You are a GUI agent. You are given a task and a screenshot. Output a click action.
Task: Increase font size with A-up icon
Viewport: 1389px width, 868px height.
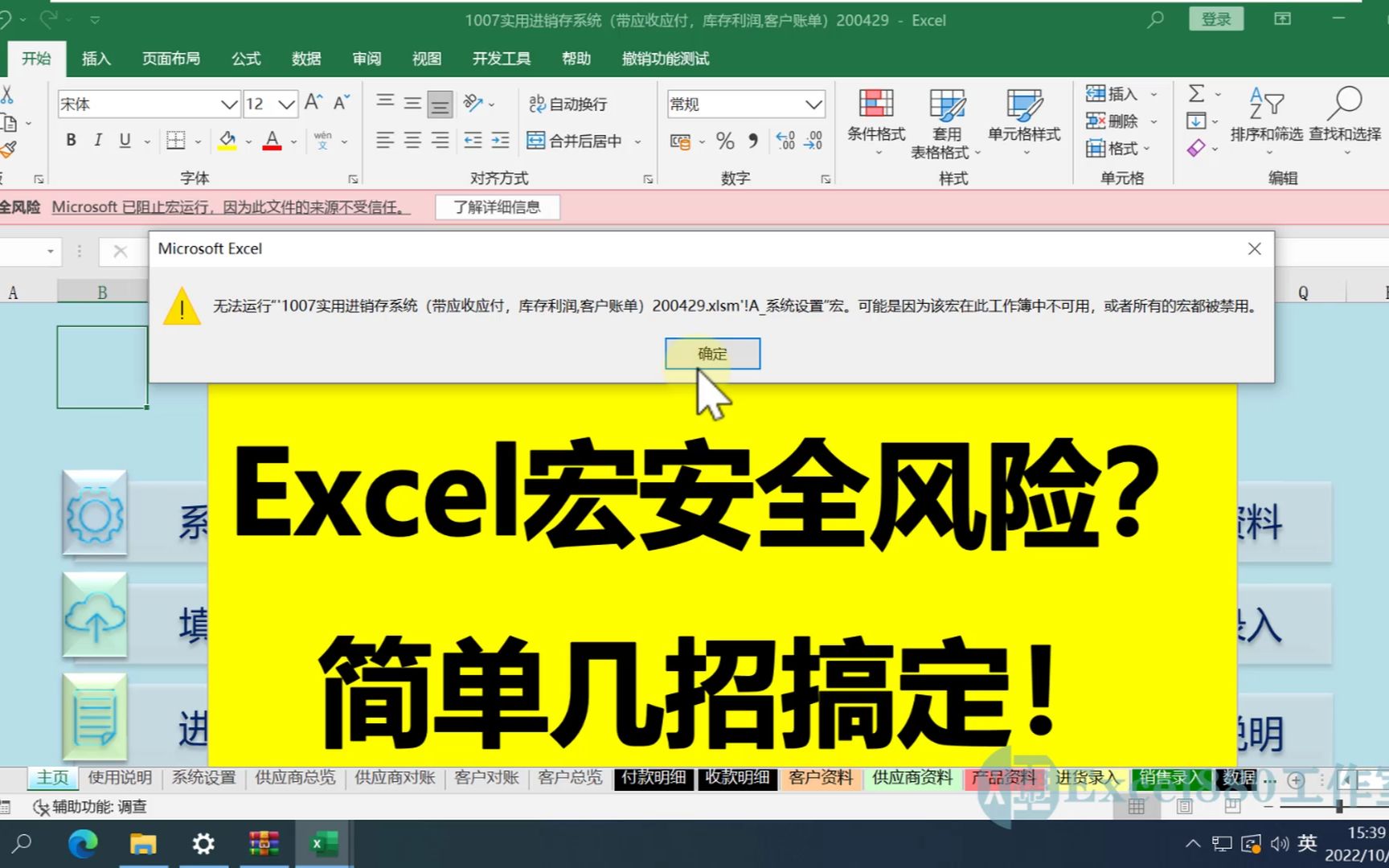(x=313, y=103)
